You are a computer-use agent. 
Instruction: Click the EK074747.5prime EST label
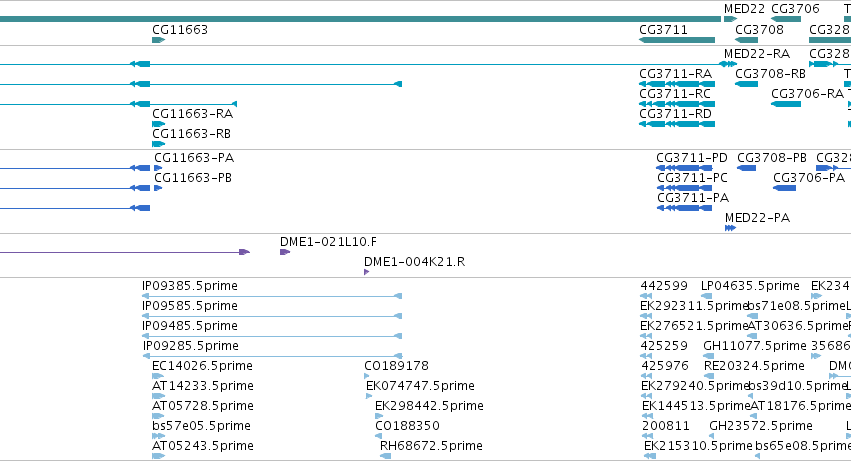420,387
